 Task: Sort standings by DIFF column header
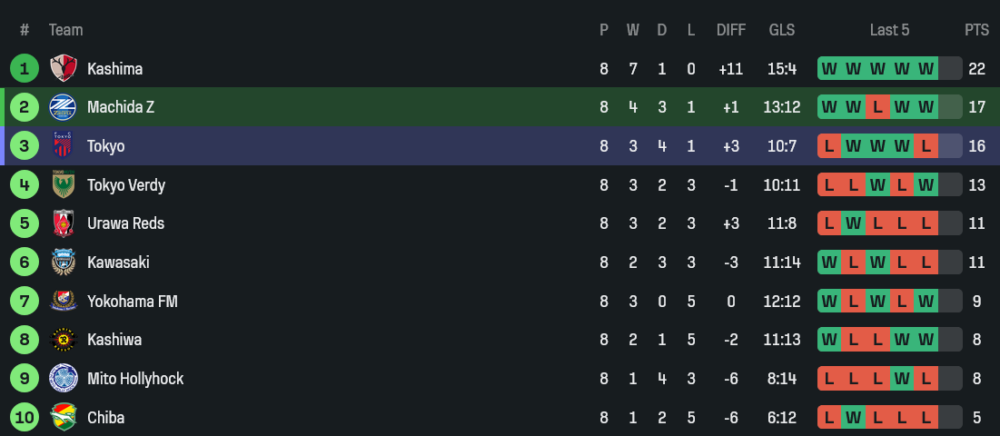(731, 30)
